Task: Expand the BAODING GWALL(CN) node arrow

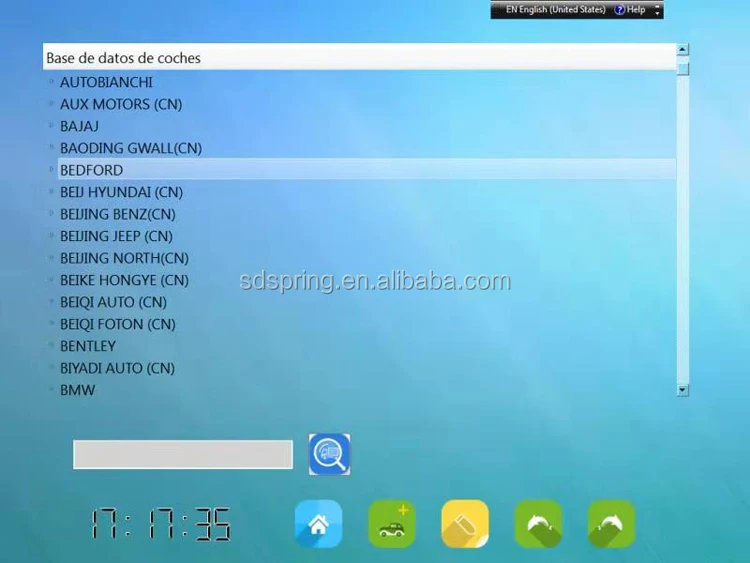Action: point(51,148)
